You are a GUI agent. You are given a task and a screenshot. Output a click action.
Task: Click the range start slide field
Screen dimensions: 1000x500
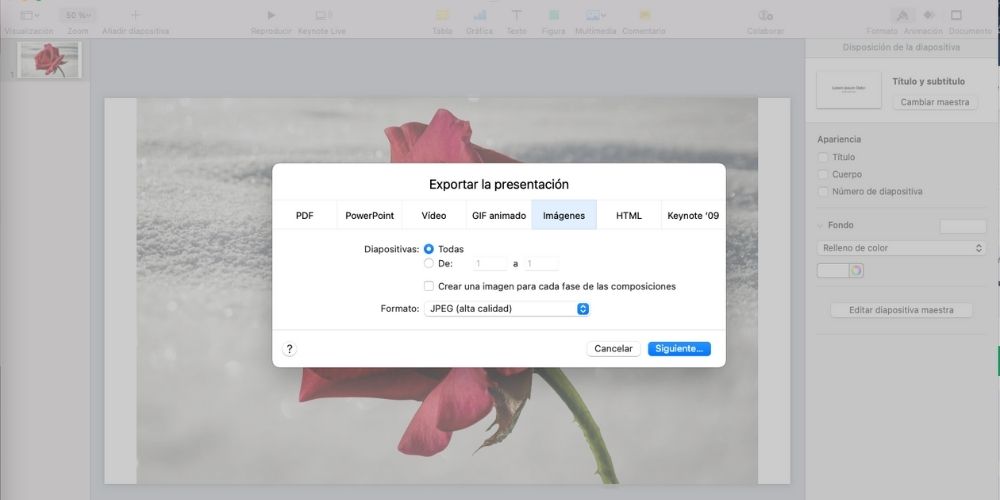[490, 263]
